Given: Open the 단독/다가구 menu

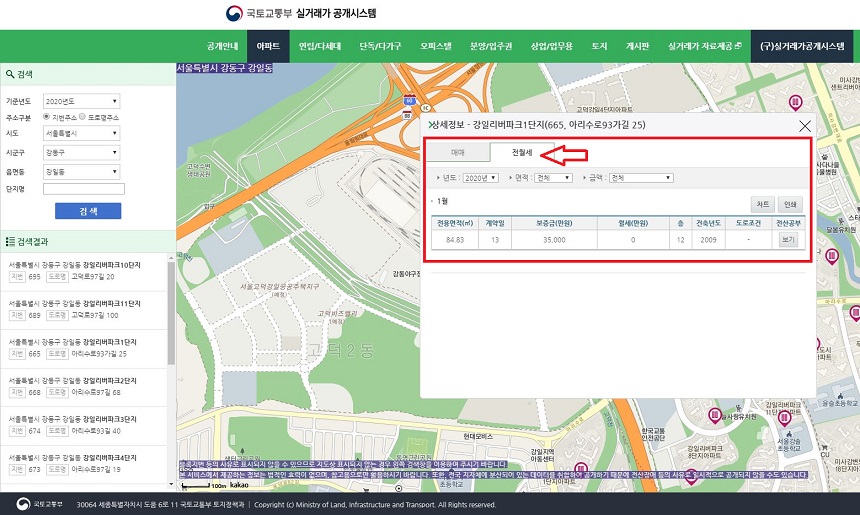Looking at the screenshot, I should 380,46.
